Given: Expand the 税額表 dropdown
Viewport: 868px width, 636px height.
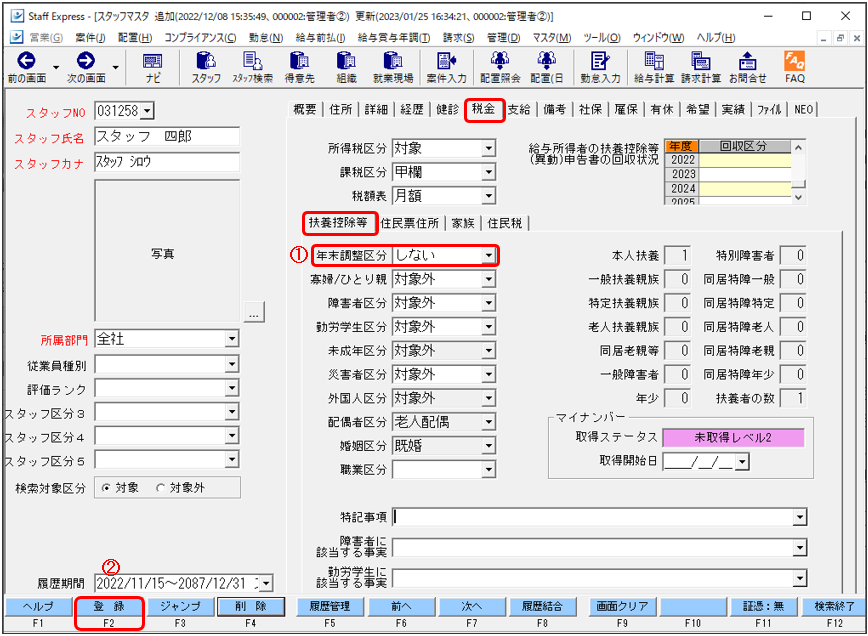Looking at the screenshot, I should 488,196.
